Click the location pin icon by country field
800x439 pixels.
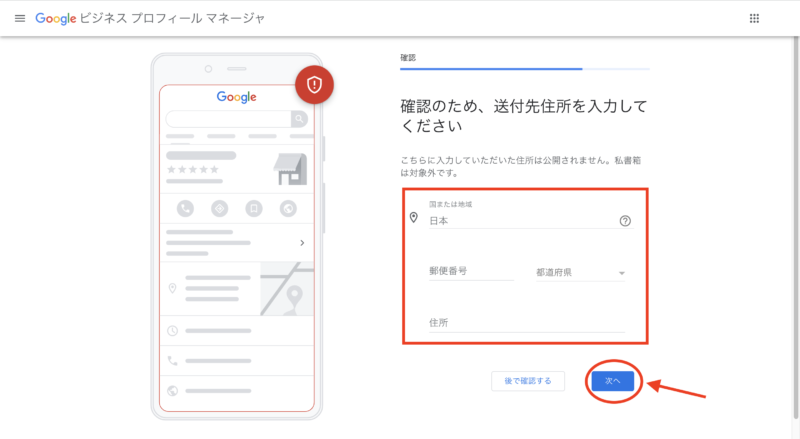(414, 218)
